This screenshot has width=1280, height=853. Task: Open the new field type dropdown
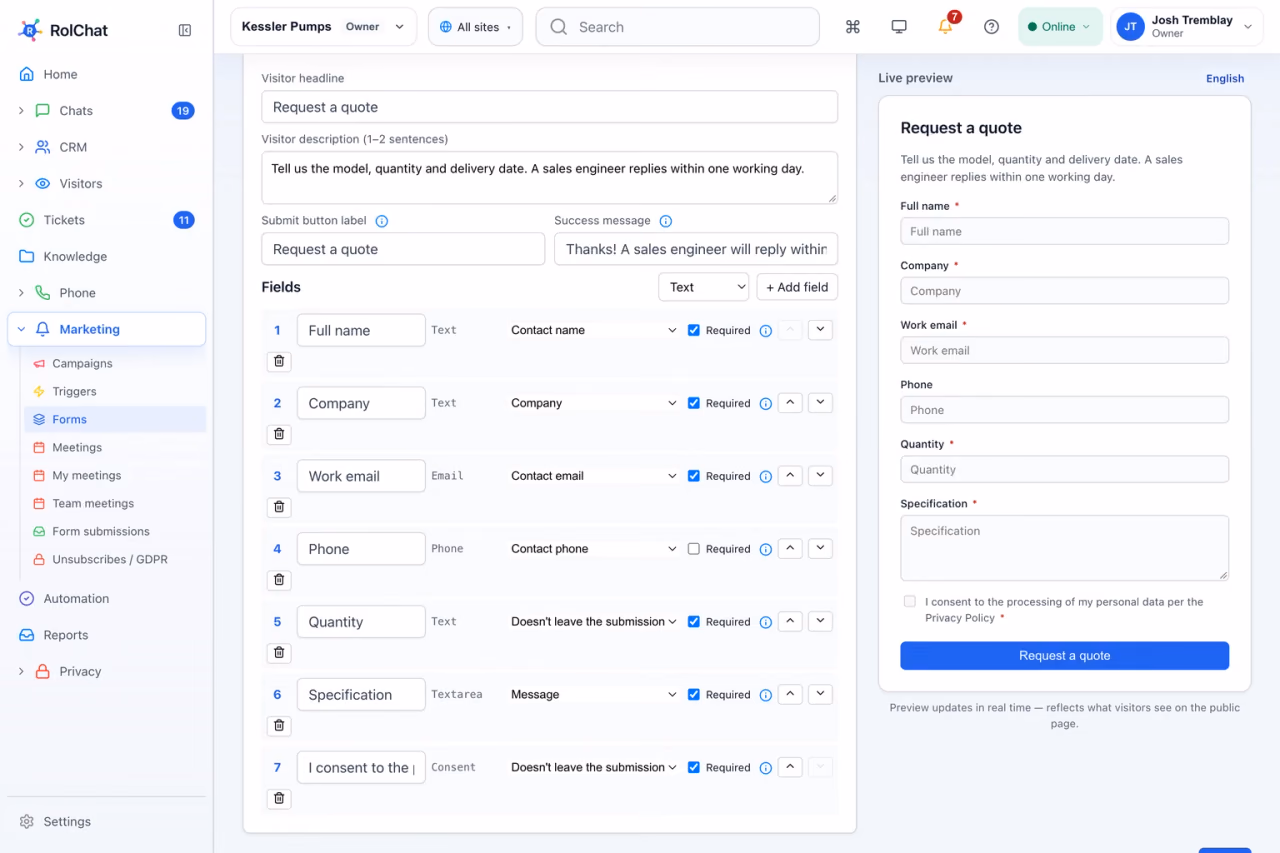coord(704,287)
